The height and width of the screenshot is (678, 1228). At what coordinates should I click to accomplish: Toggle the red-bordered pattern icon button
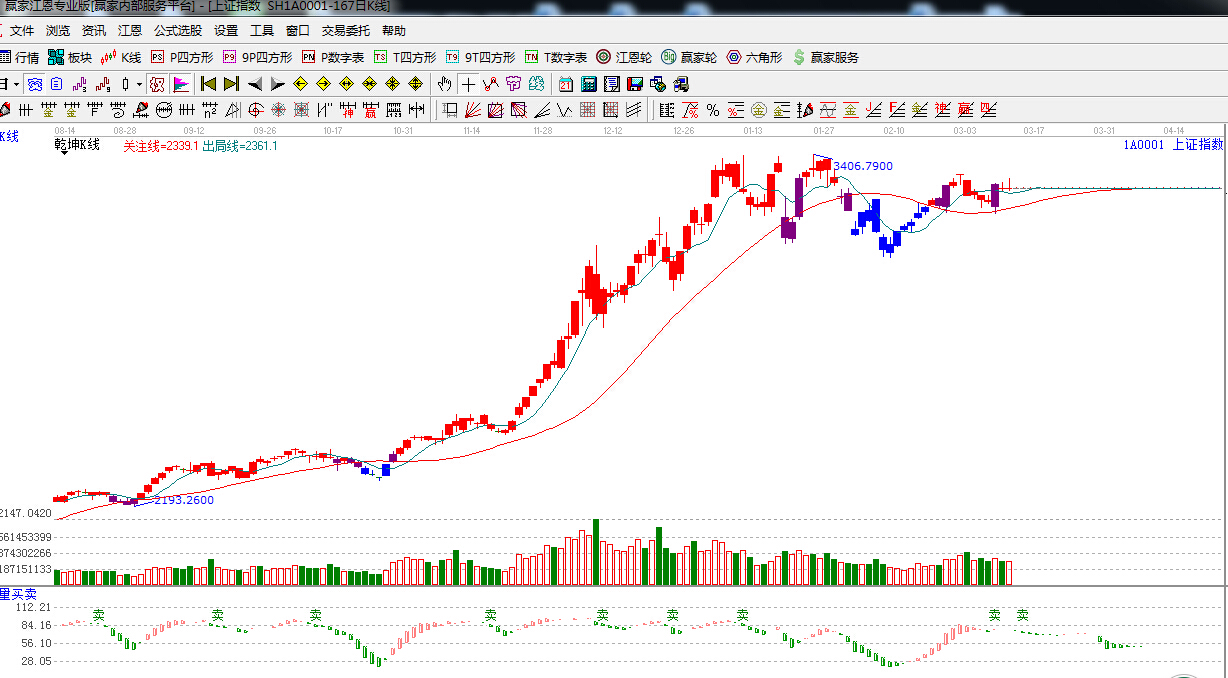(157, 84)
